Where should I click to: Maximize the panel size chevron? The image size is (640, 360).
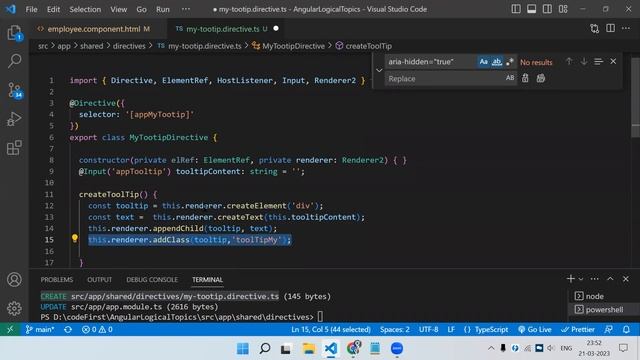click(x=610, y=279)
